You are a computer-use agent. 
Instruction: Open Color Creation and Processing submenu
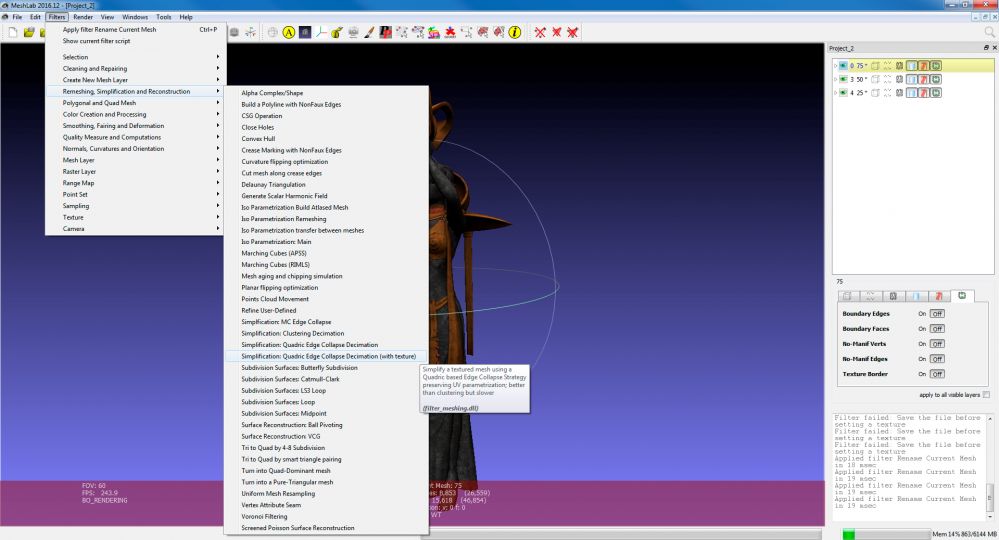pyautogui.click(x=135, y=114)
